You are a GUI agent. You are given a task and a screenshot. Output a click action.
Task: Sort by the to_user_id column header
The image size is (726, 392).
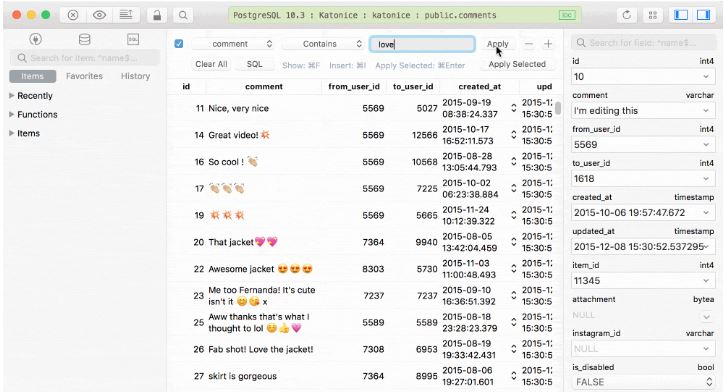tap(413, 87)
